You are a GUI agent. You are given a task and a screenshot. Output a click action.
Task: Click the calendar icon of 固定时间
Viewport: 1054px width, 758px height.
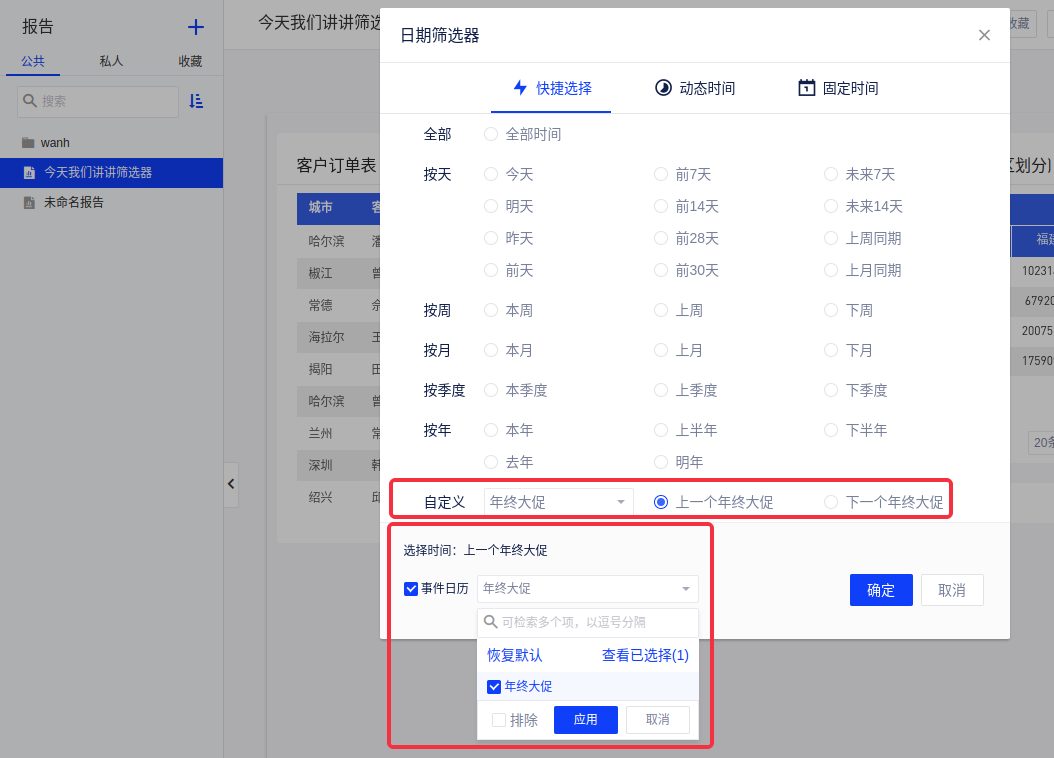pyautogui.click(x=806, y=88)
